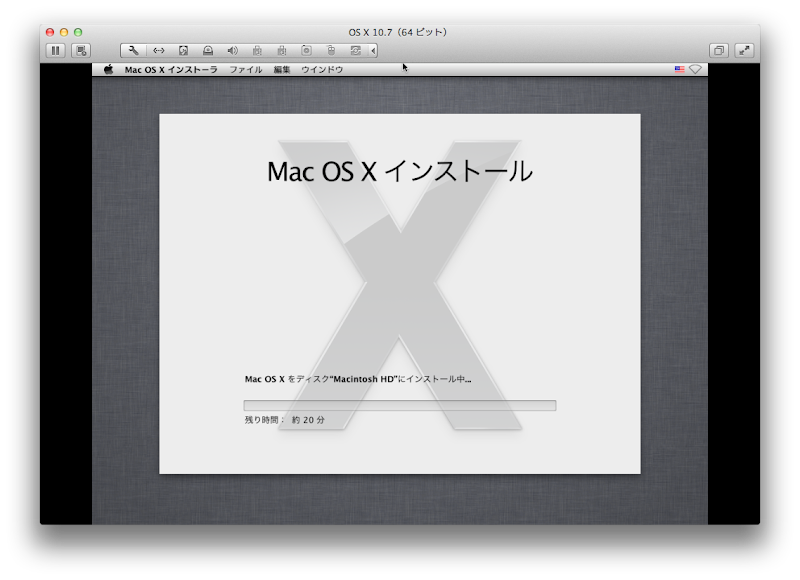
Task: Open the 編集 menu
Action: coord(282,69)
